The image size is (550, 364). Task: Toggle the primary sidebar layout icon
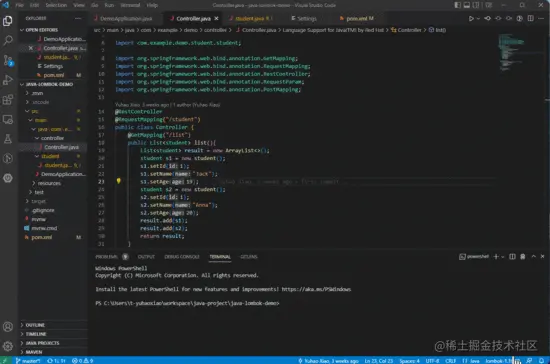click(457, 5)
